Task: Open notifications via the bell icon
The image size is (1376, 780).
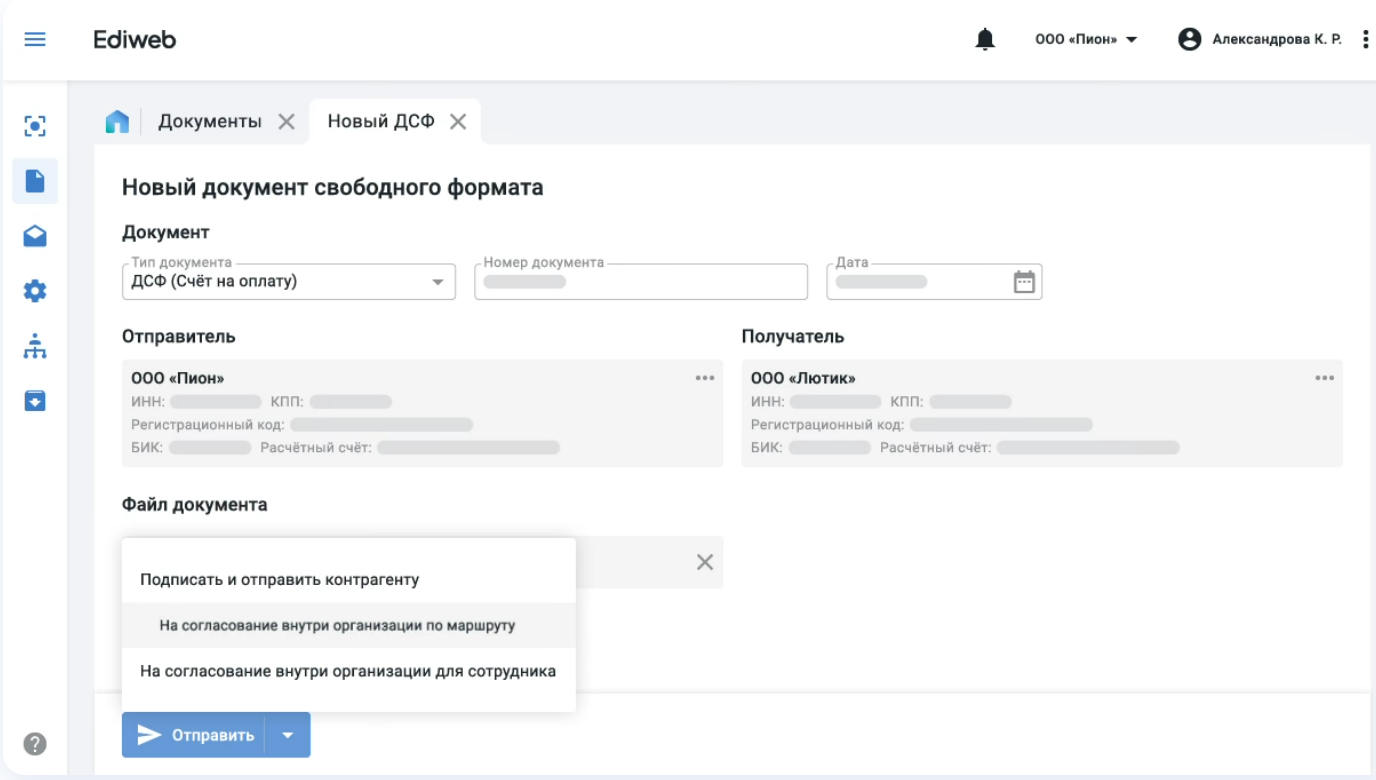Action: [x=985, y=38]
